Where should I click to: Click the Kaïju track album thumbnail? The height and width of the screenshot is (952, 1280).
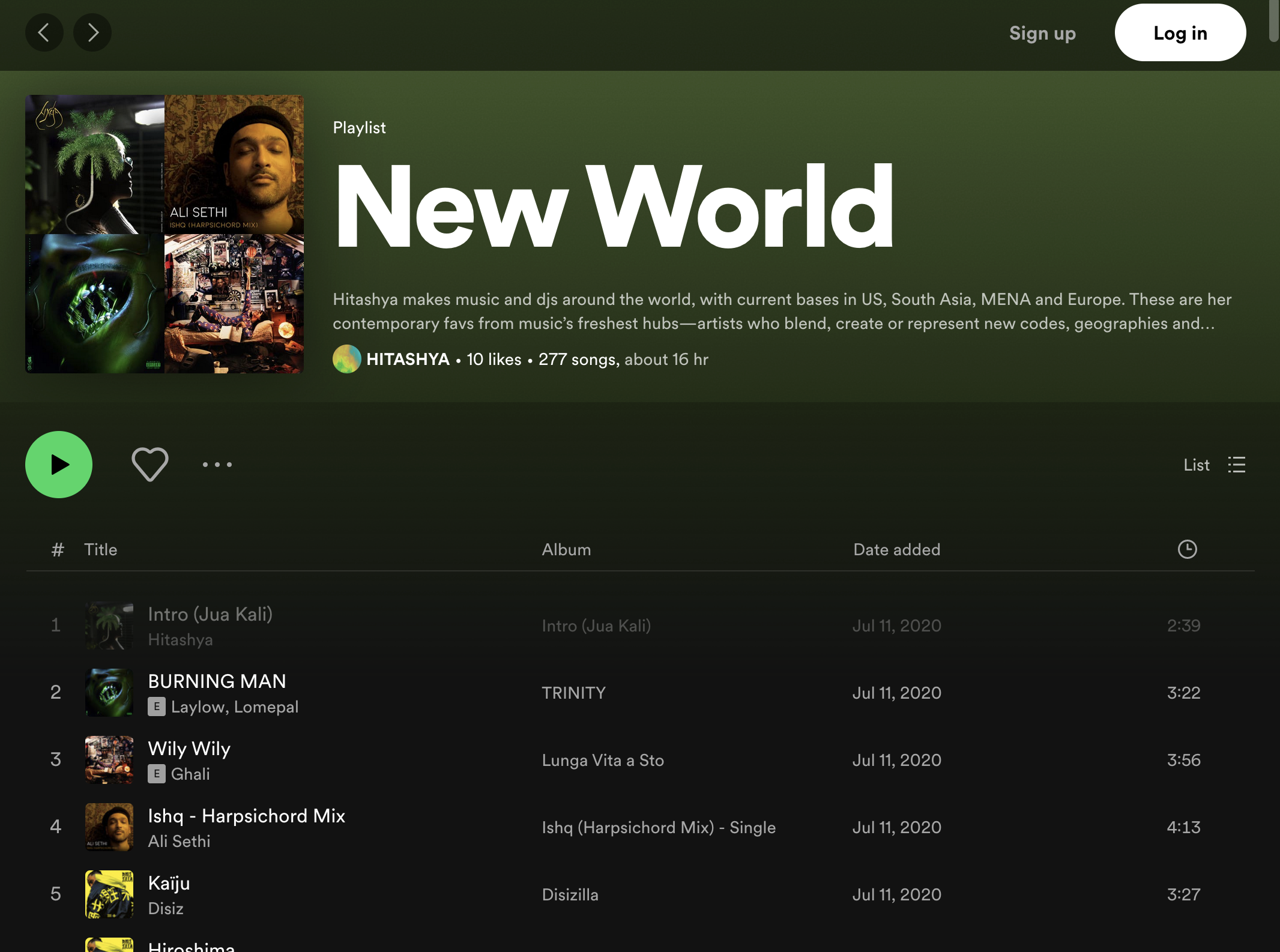[x=109, y=894]
